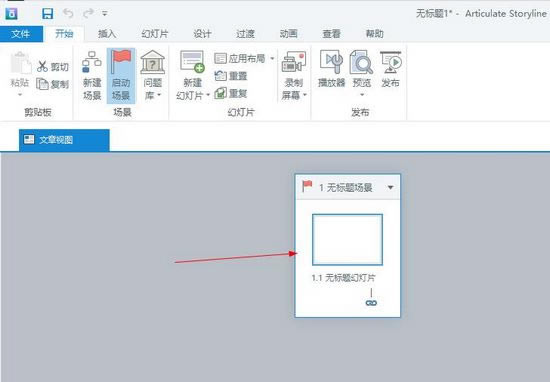
Task: Click the 复制 copy button
Action: pyautogui.click(x=53, y=84)
